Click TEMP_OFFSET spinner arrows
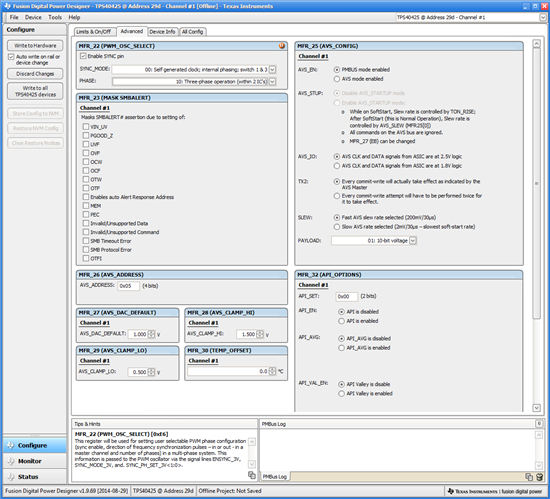The width and height of the screenshot is (550, 499). point(272,371)
